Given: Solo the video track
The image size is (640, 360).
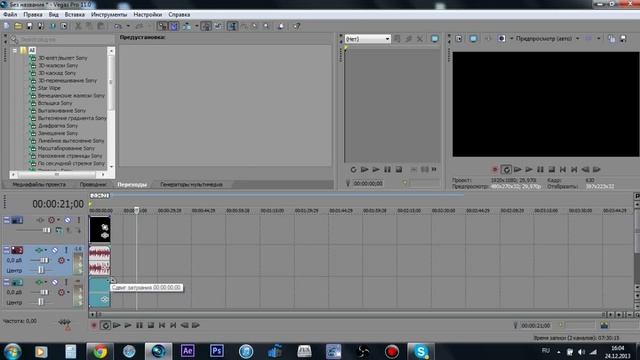Looking at the screenshot, I should point(79,220).
